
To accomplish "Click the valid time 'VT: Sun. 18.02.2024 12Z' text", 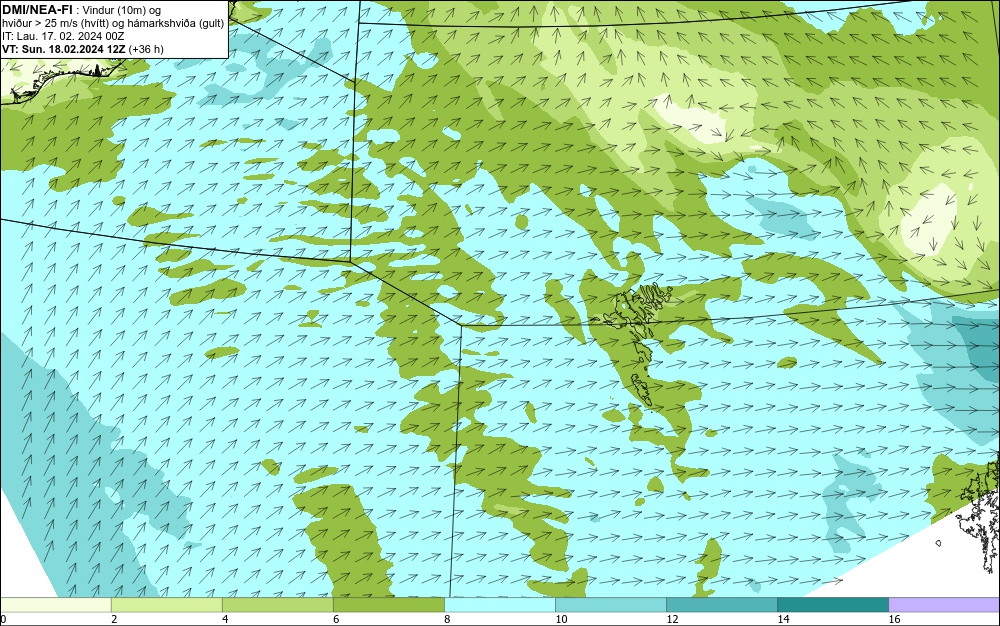I will point(64,49).
